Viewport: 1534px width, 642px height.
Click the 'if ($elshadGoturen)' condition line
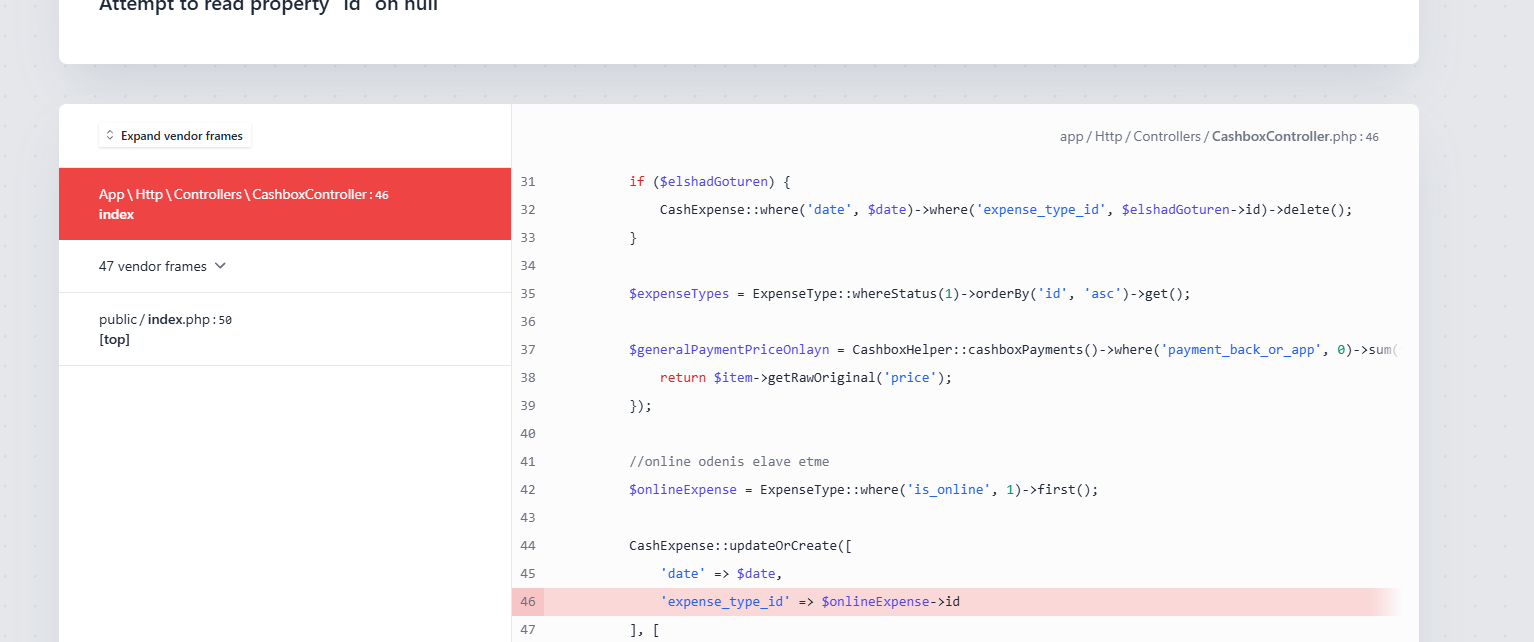click(709, 182)
